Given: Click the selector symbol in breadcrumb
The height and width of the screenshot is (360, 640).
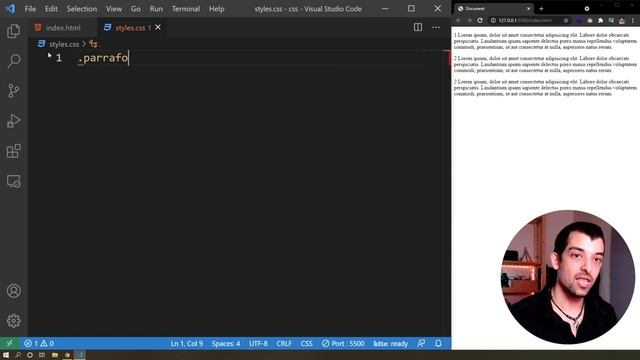Looking at the screenshot, I should tap(94, 44).
